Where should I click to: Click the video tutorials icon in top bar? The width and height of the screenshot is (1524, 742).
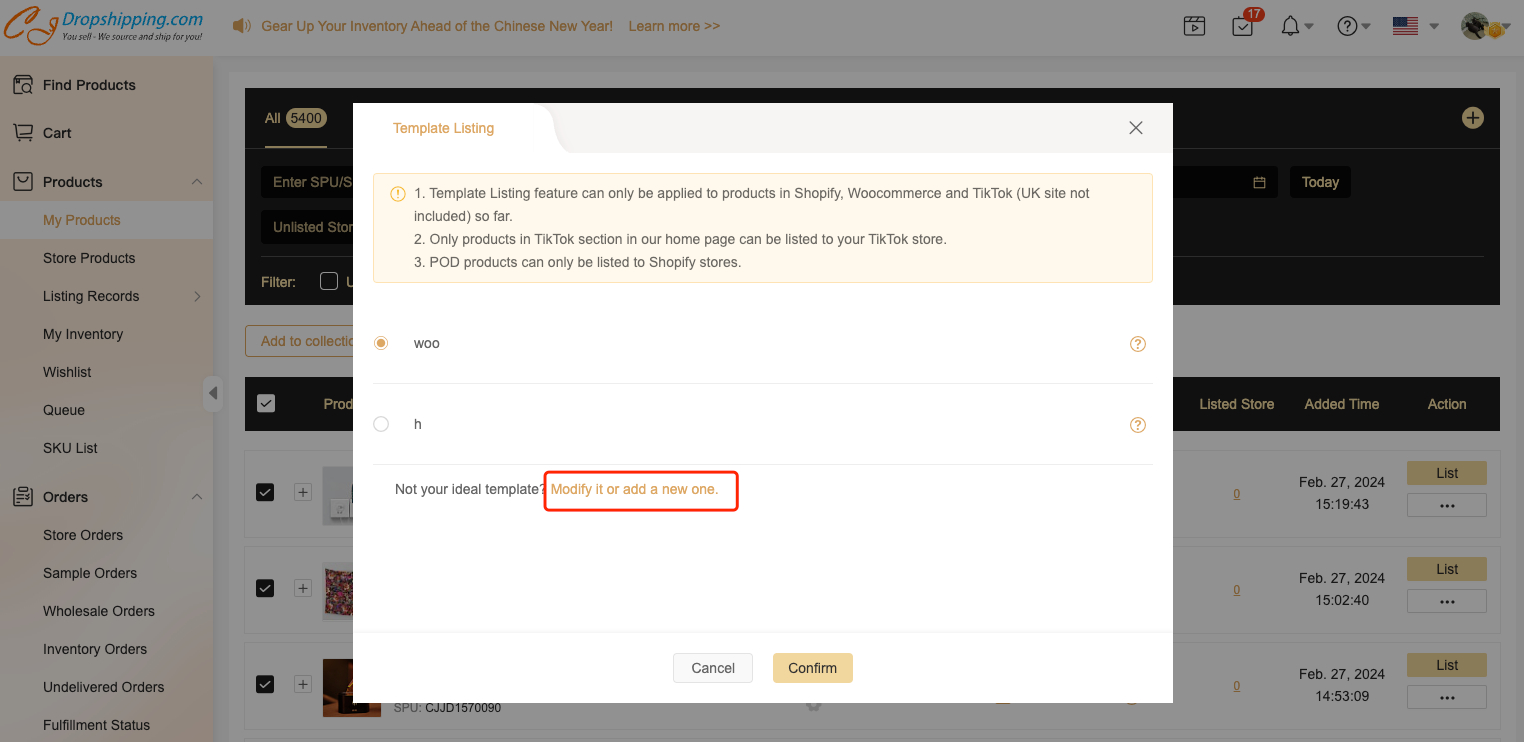pos(1194,25)
